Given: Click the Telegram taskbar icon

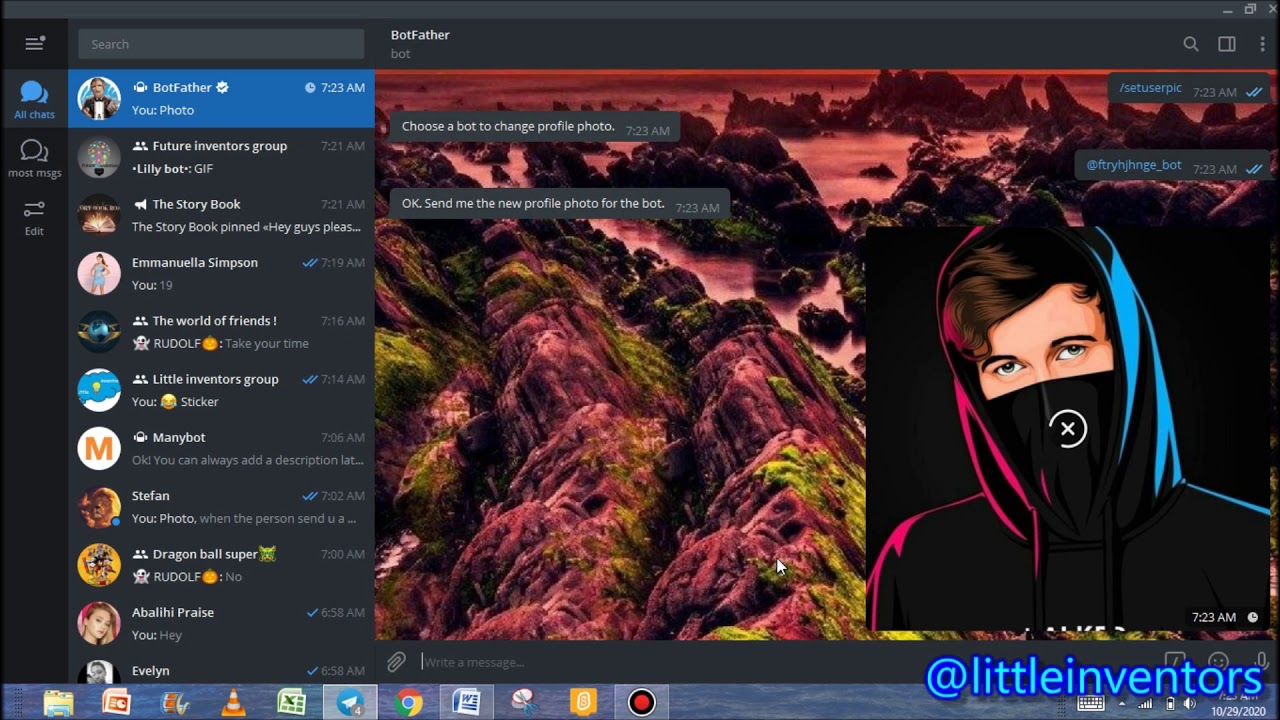Looking at the screenshot, I should (x=350, y=703).
